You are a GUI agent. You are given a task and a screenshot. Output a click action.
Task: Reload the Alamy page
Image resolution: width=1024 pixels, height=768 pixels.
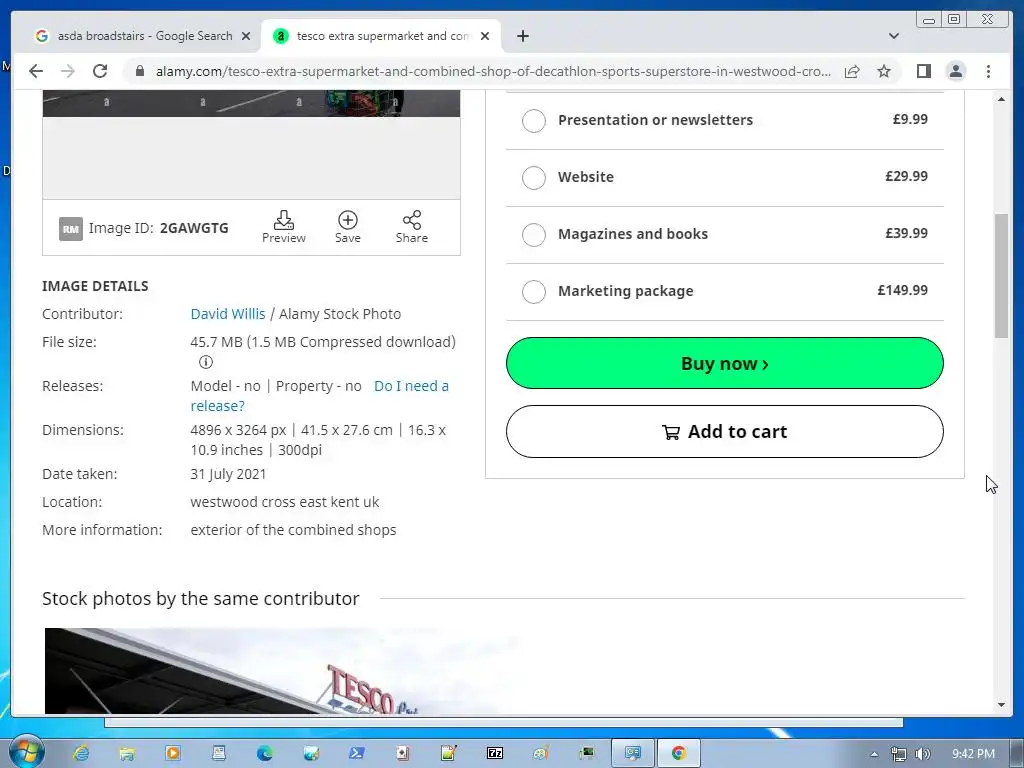click(x=100, y=71)
